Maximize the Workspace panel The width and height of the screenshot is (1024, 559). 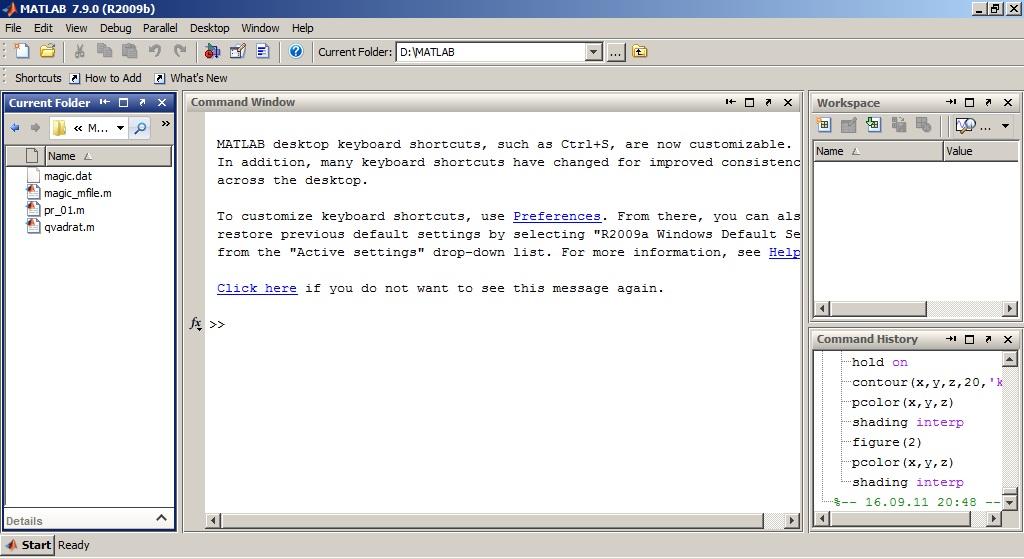970,103
